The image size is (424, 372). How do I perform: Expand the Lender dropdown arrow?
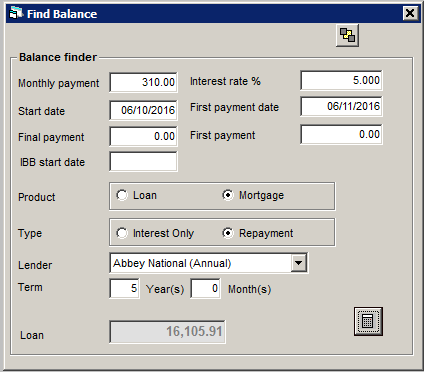[x=299, y=263]
